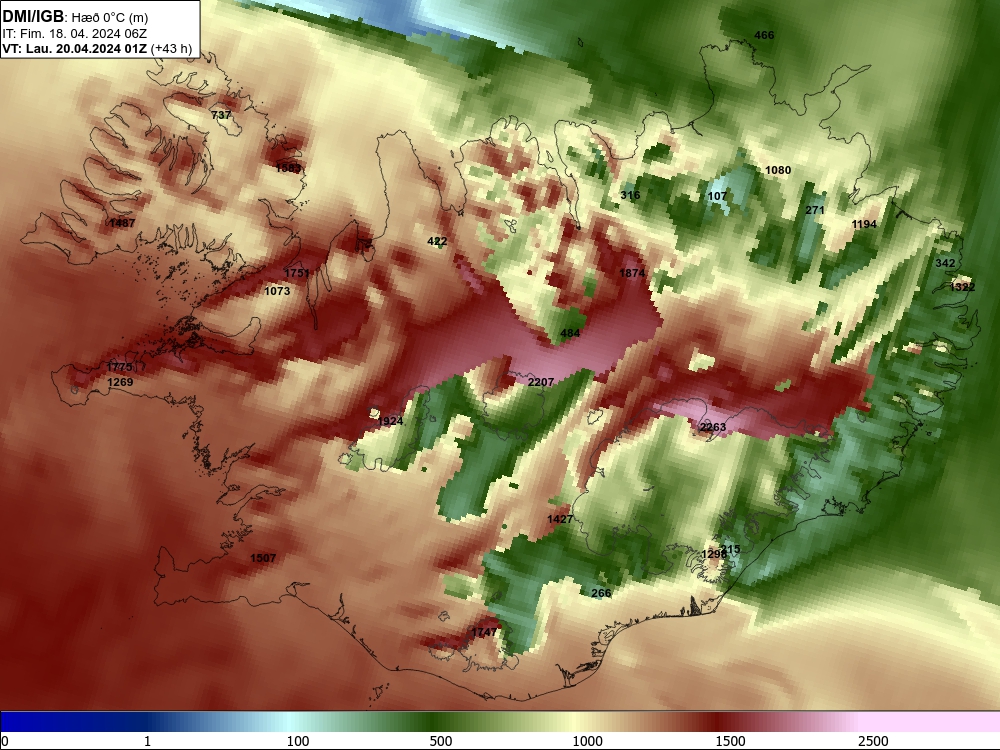Click the map value 1751

click(297, 272)
